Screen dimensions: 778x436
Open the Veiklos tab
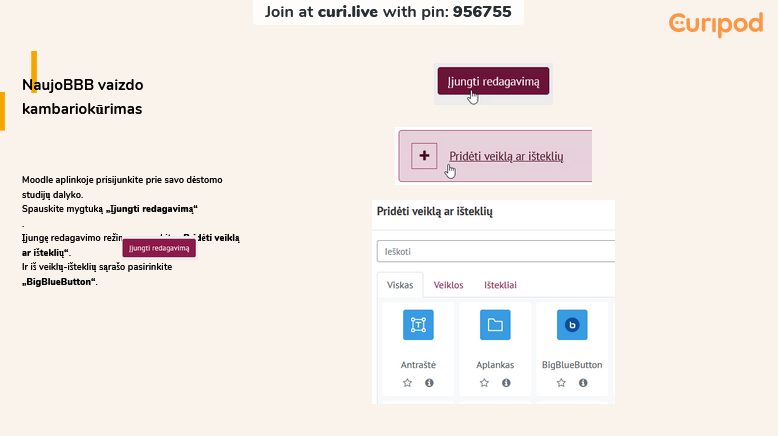point(448,285)
